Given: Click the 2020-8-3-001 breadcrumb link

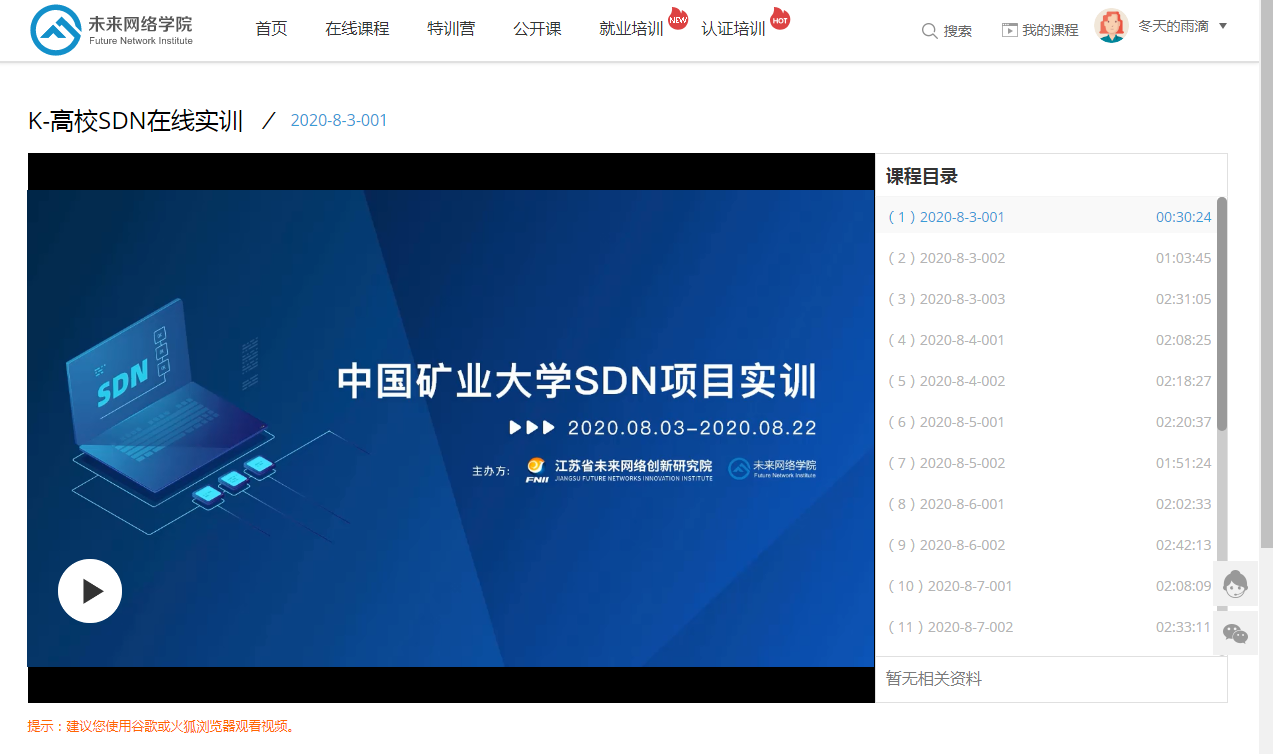Looking at the screenshot, I should click(339, 121).
